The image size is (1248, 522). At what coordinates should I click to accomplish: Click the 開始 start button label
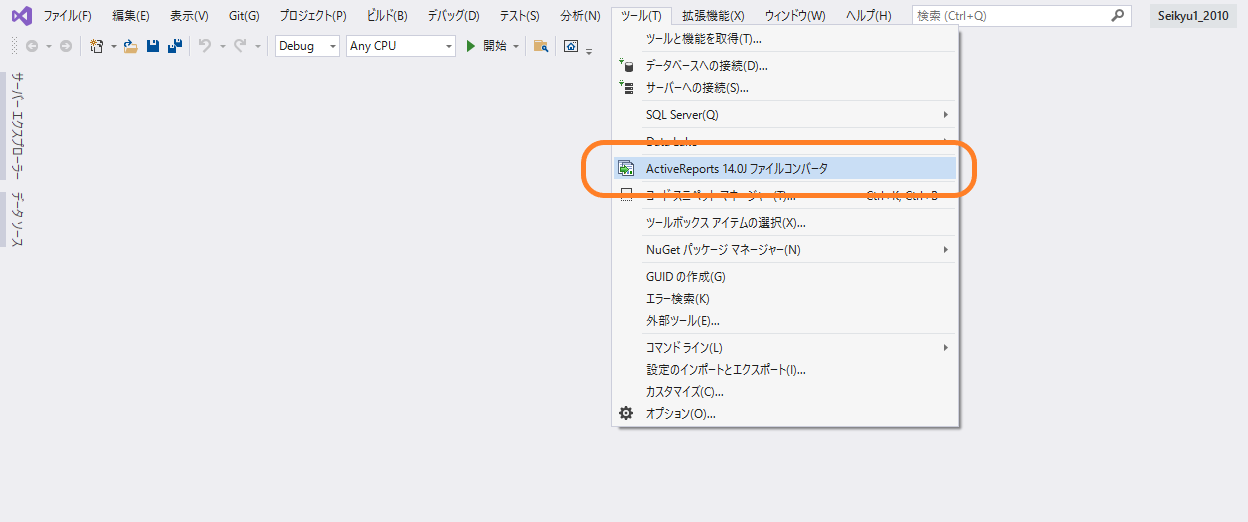click(494, 46)
